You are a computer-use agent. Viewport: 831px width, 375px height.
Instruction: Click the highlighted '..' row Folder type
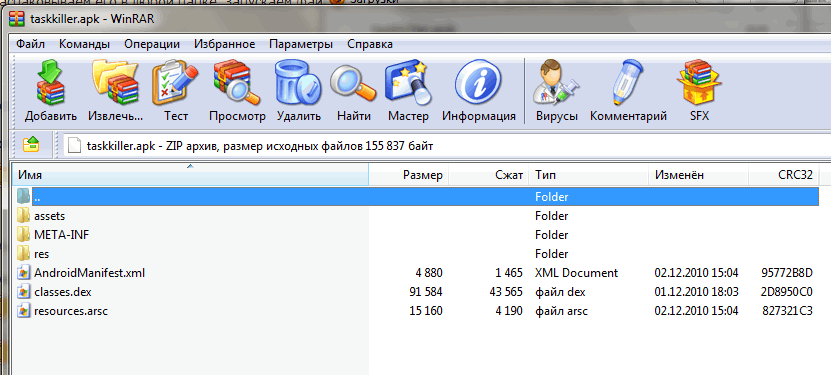pyautogui.click(x=552, y=197)
